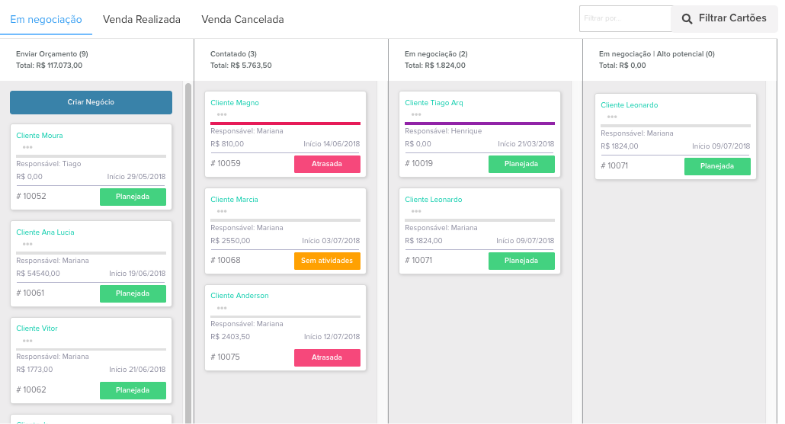Viewport: 785px width, 424px height.
Task: Click the pink color bar on Cliente Magno
Action: 285,123
